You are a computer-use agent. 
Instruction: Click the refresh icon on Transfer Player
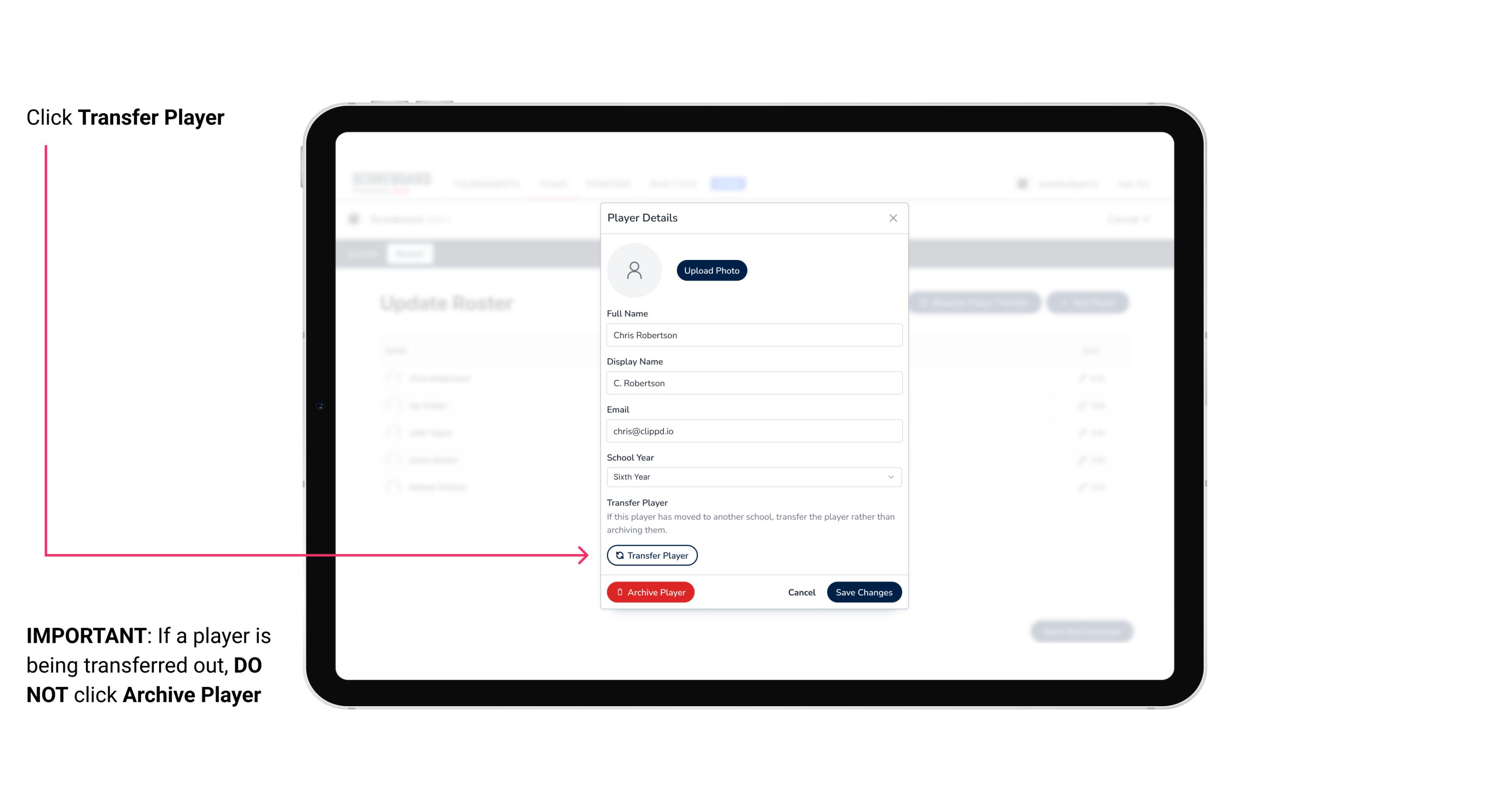(x=618, y=555)
